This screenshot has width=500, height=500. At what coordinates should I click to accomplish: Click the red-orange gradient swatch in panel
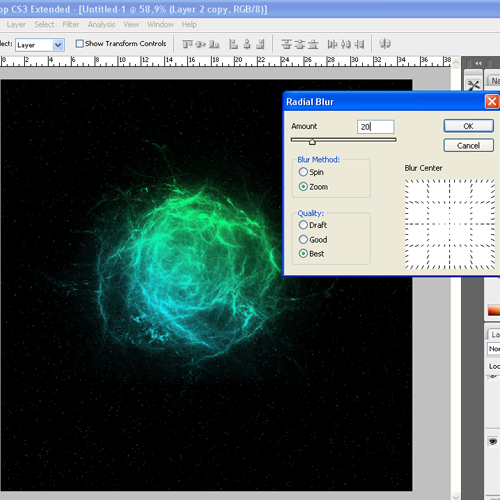[494, 310]
